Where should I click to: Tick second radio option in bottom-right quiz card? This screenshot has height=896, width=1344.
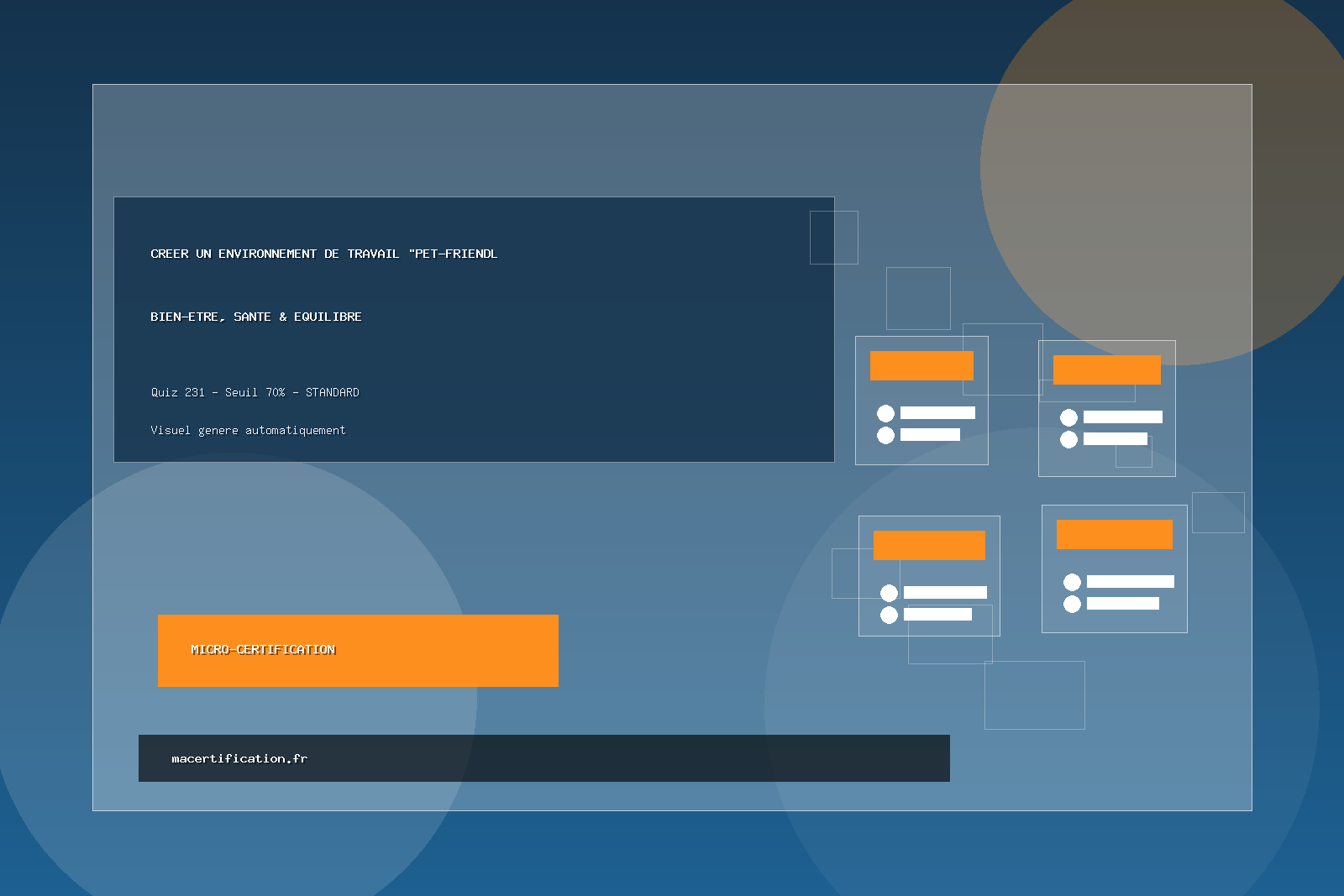(1072, 604)
